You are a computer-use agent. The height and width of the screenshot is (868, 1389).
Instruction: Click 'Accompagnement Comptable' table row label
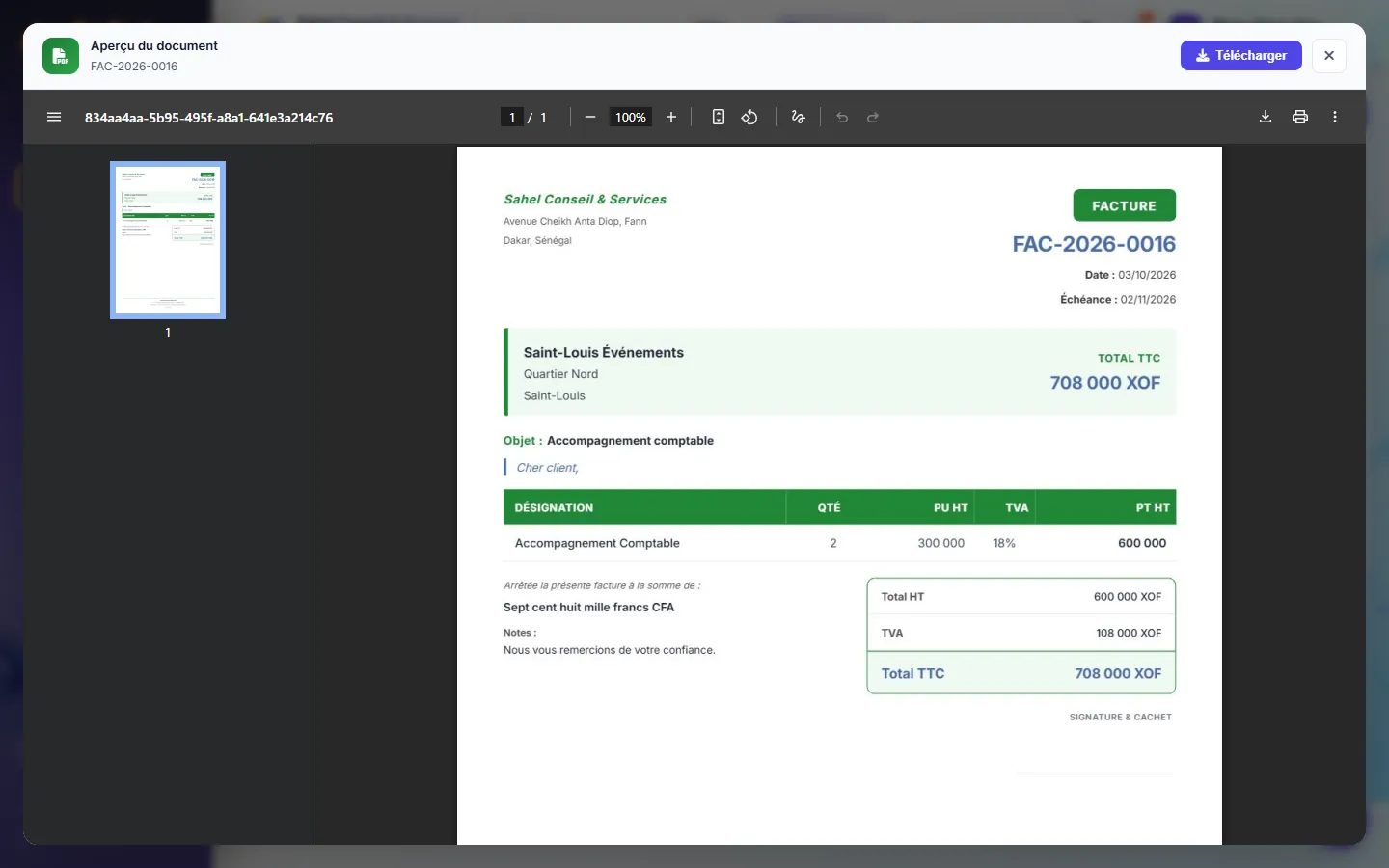point(597,543)
